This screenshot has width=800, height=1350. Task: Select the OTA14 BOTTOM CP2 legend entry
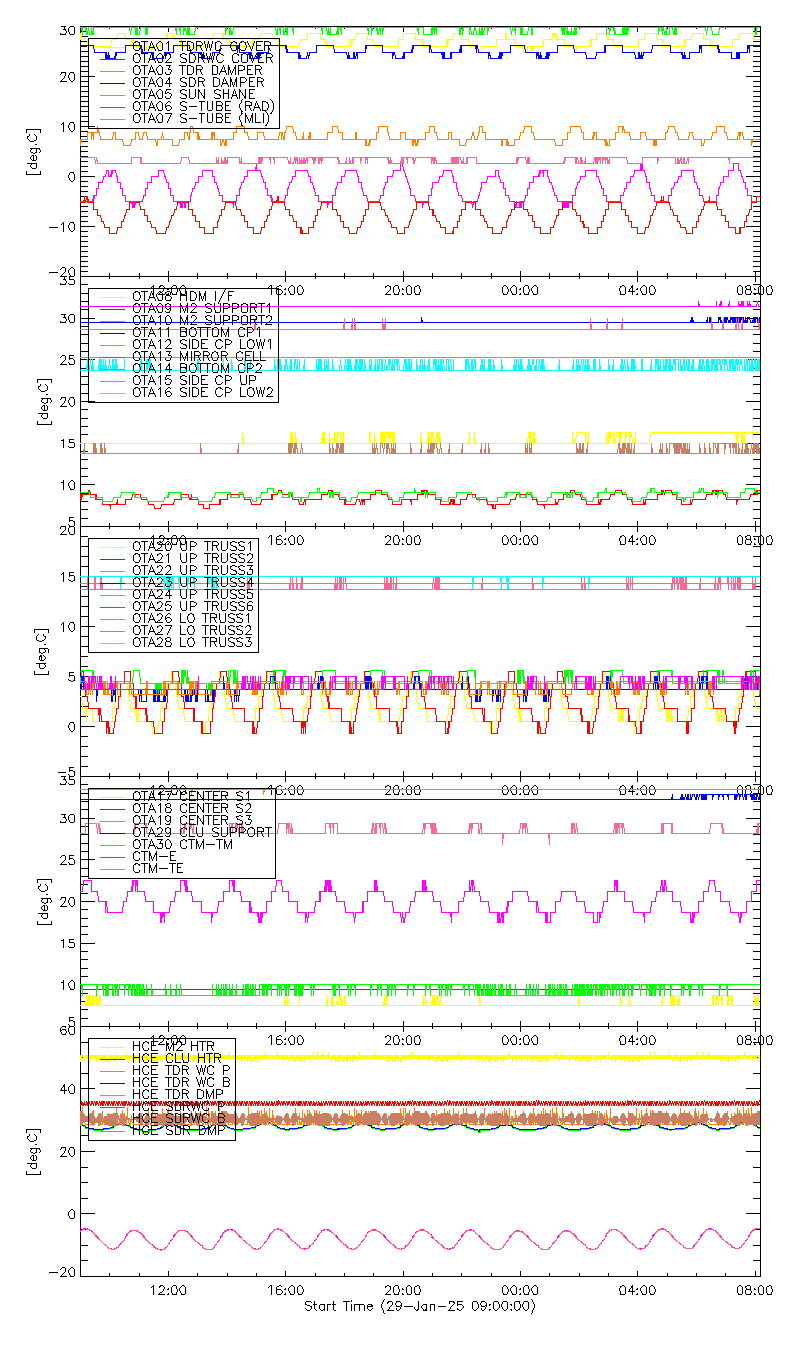(x=197, y=368)
